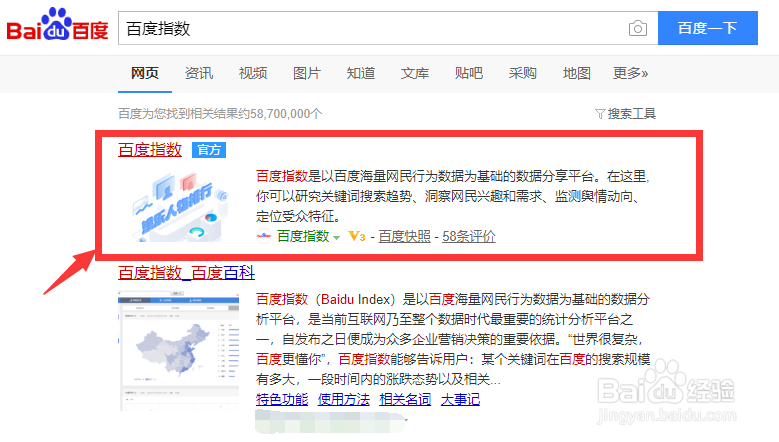Click the official 百度指数 result description text
779x442 pixels.
(x=453, y=197)
